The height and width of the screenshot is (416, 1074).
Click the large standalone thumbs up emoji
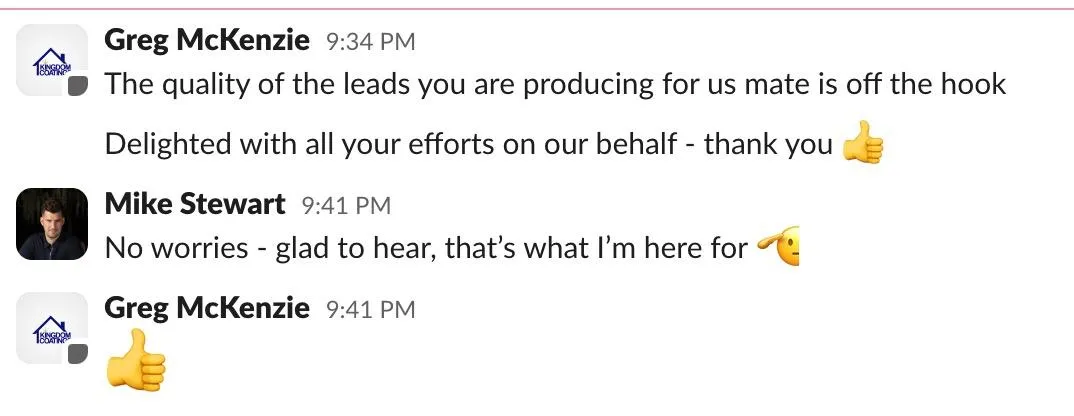[136, 360]
